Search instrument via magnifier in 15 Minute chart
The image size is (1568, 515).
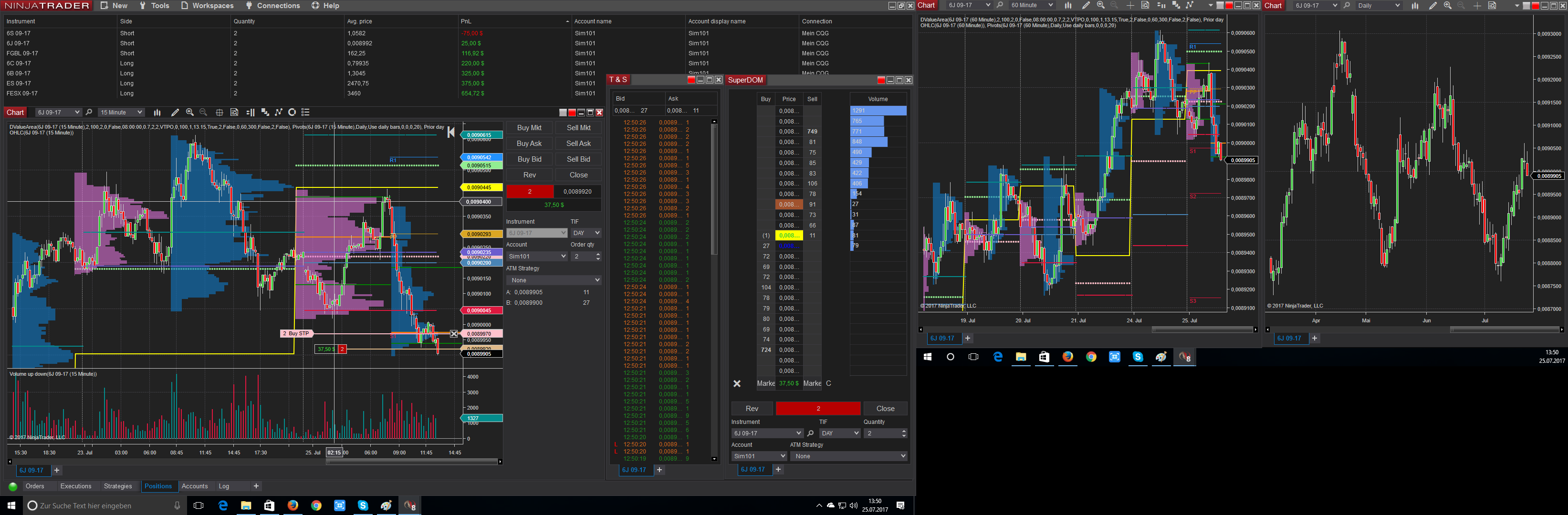[x=89, y=113]
